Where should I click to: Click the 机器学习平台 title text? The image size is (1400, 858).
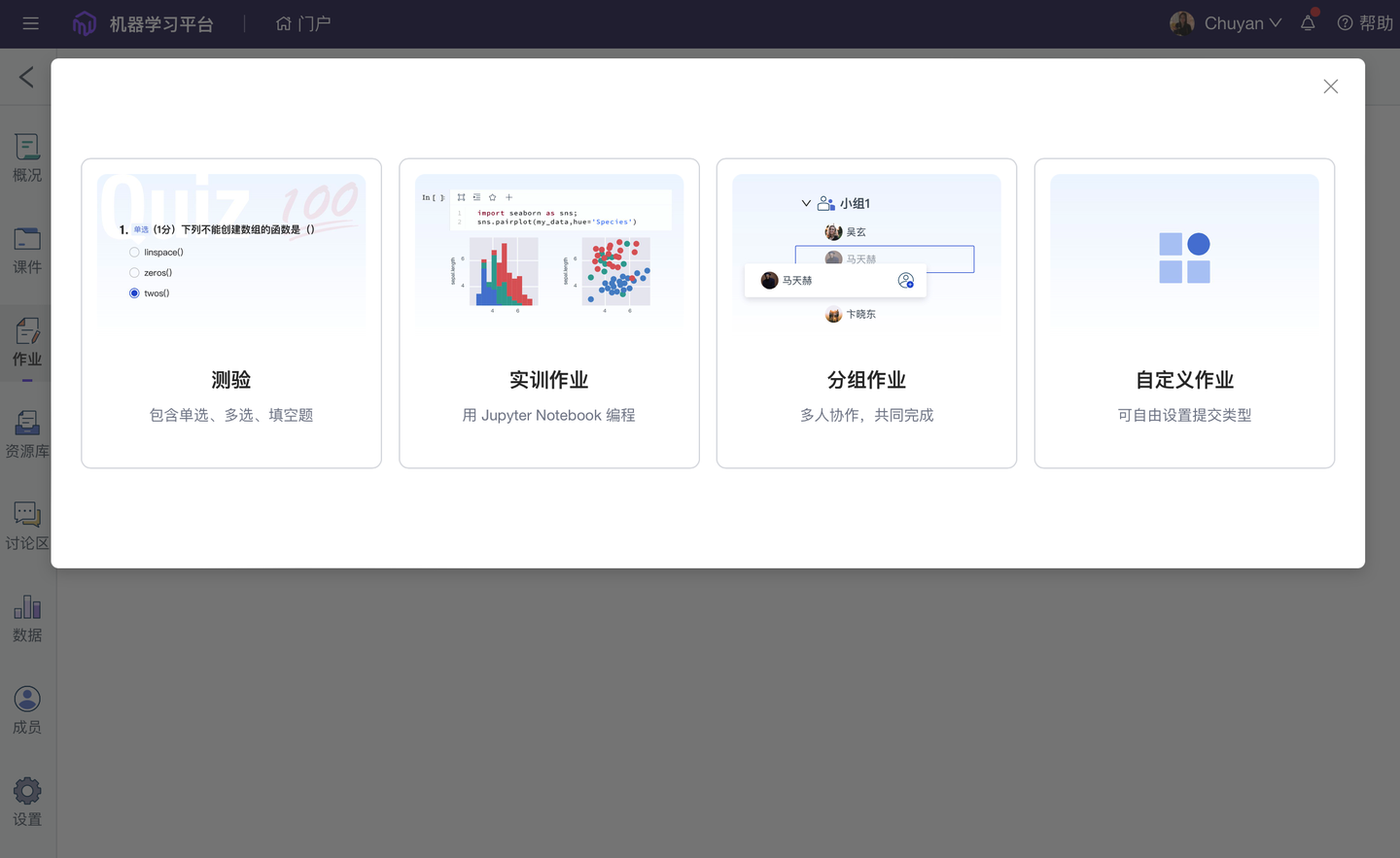[161, 23]
